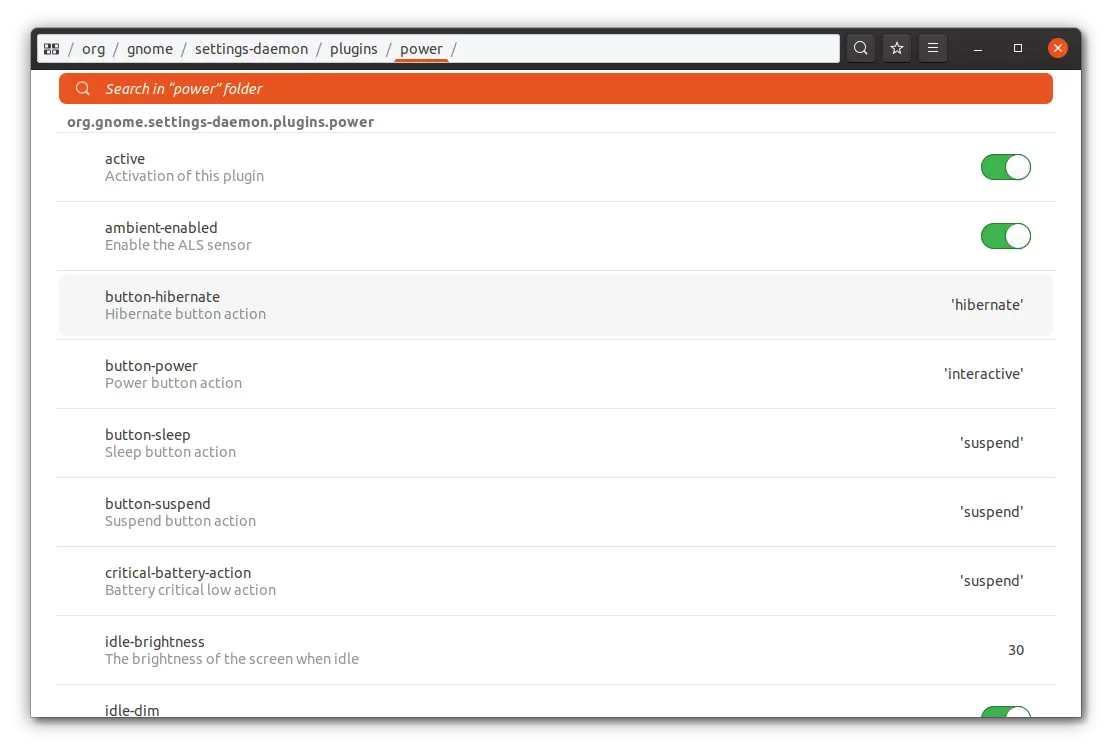Viewport: 1116px width, 755px height.
Task: Open the 'button-suspend' key row
Action: pos(555,512)
